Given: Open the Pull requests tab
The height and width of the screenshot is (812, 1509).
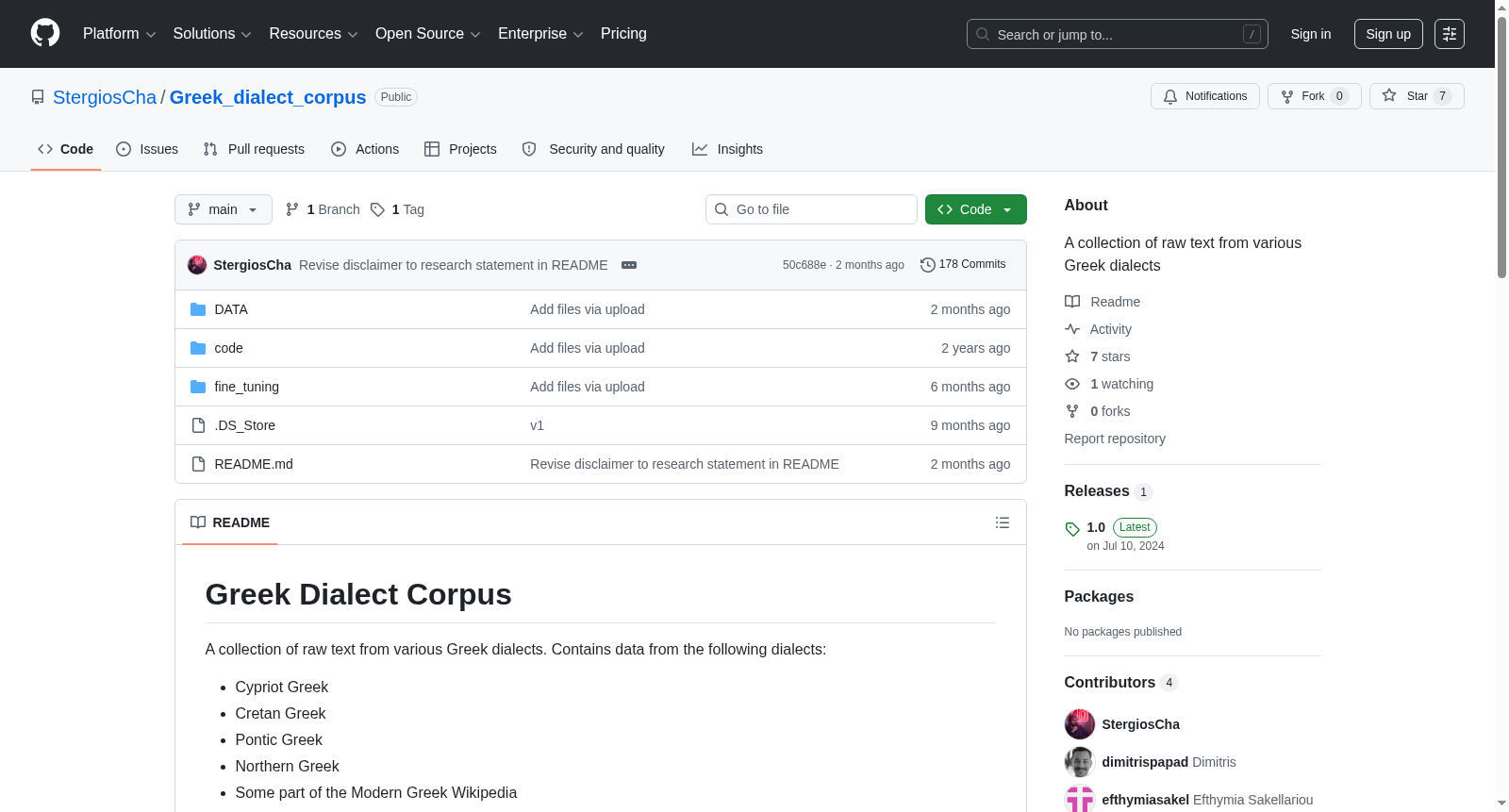Looking at the screenshot, I should [254, 149].
